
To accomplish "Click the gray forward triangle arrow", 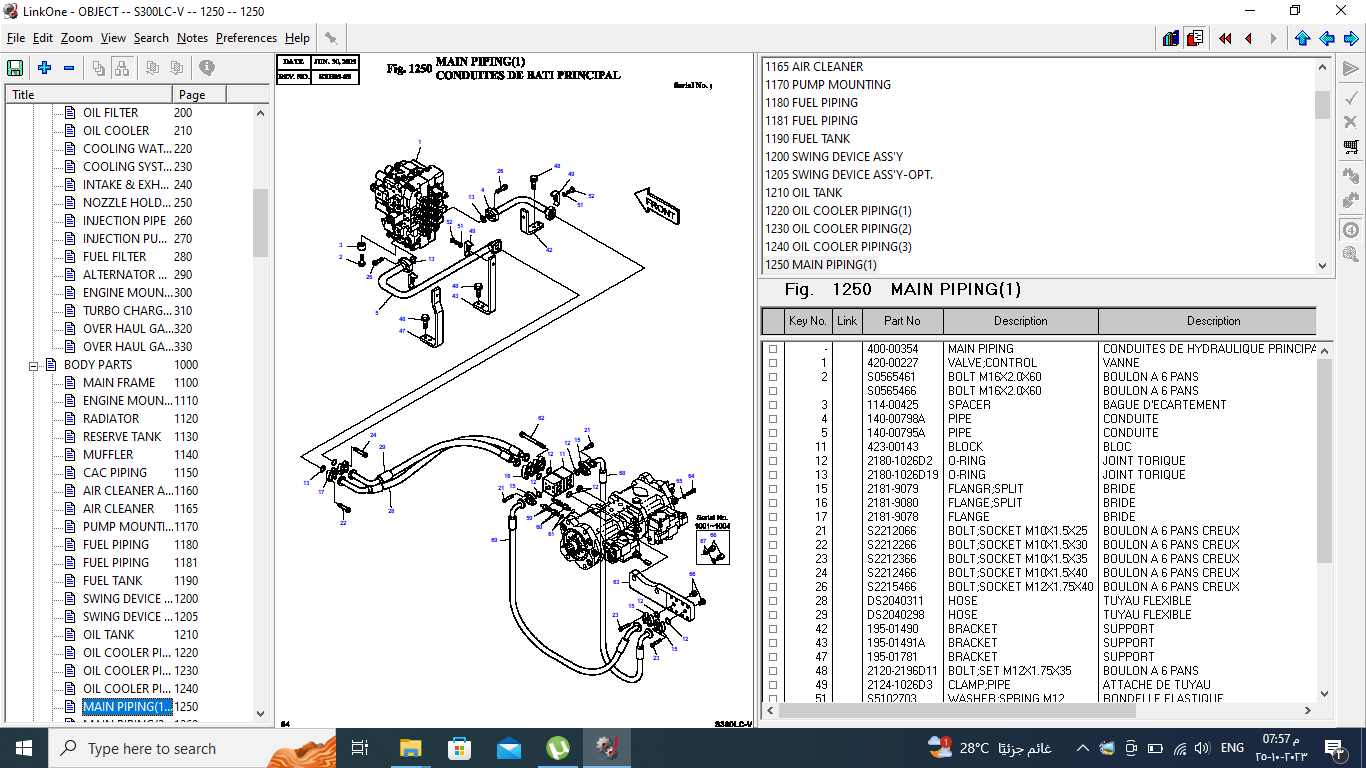I will (x=1273, y=38).
